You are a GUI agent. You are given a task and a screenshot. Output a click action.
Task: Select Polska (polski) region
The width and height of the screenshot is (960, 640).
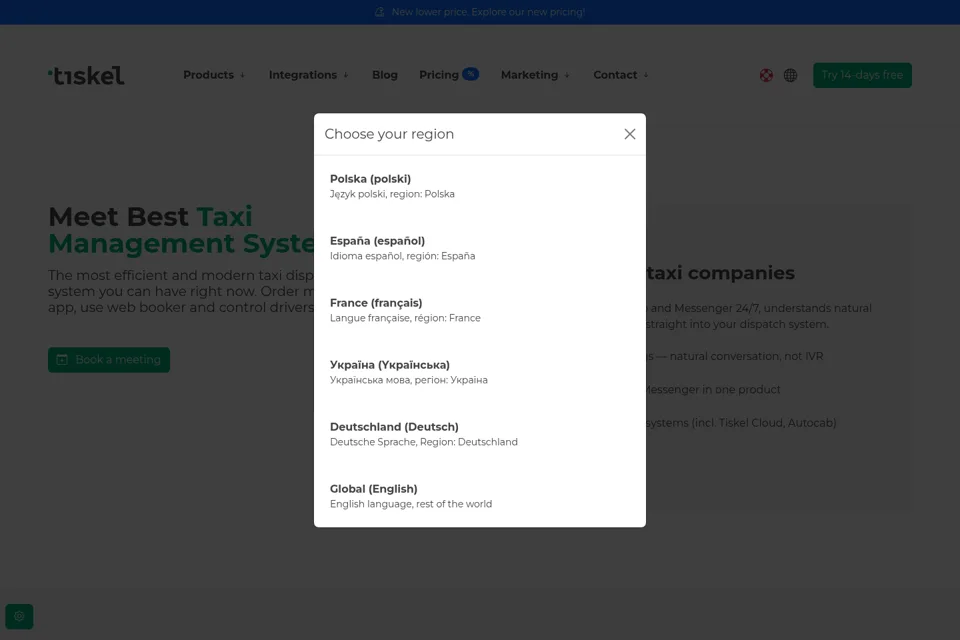[x=479, y=186]
